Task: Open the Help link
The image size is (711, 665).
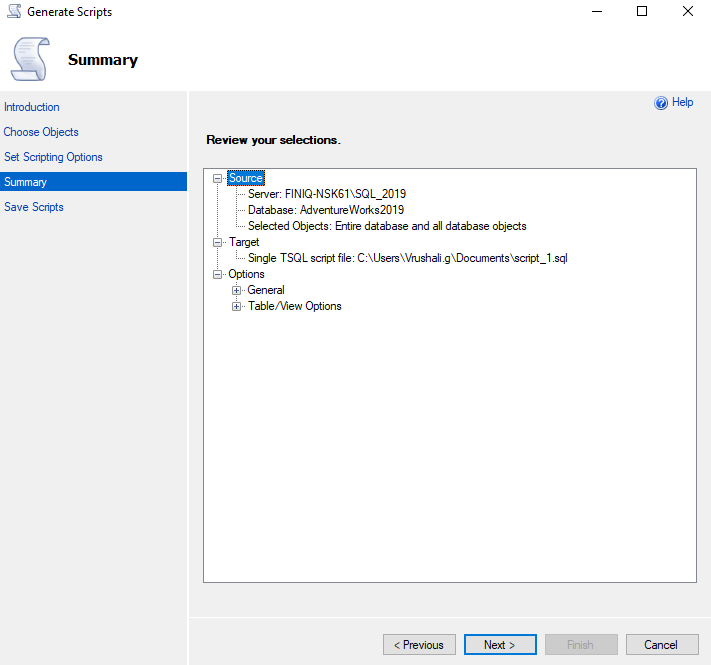Action: (x=682, y=102)
